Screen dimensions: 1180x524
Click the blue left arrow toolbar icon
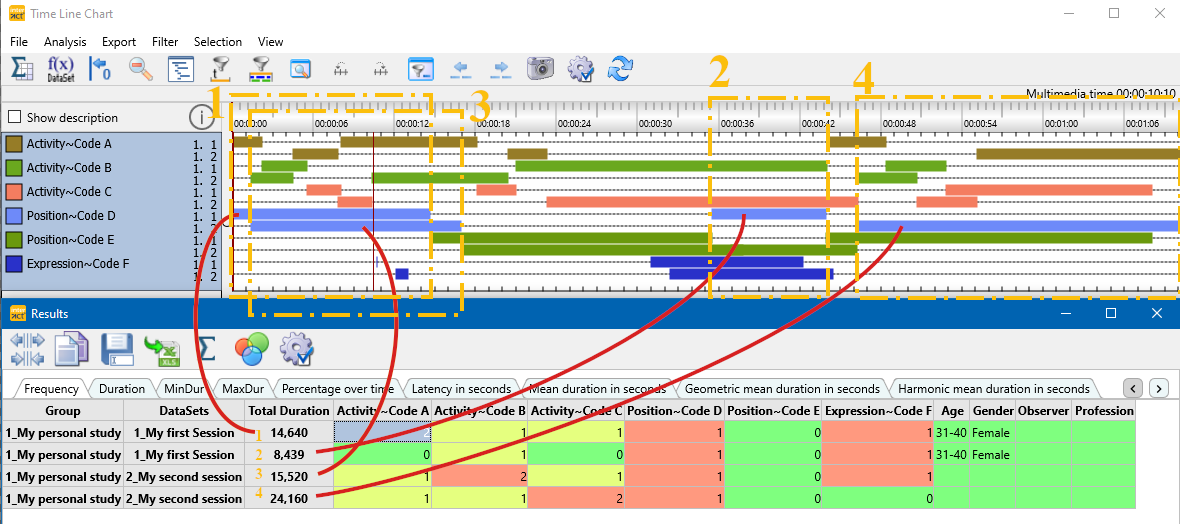[x=461, y=69]
